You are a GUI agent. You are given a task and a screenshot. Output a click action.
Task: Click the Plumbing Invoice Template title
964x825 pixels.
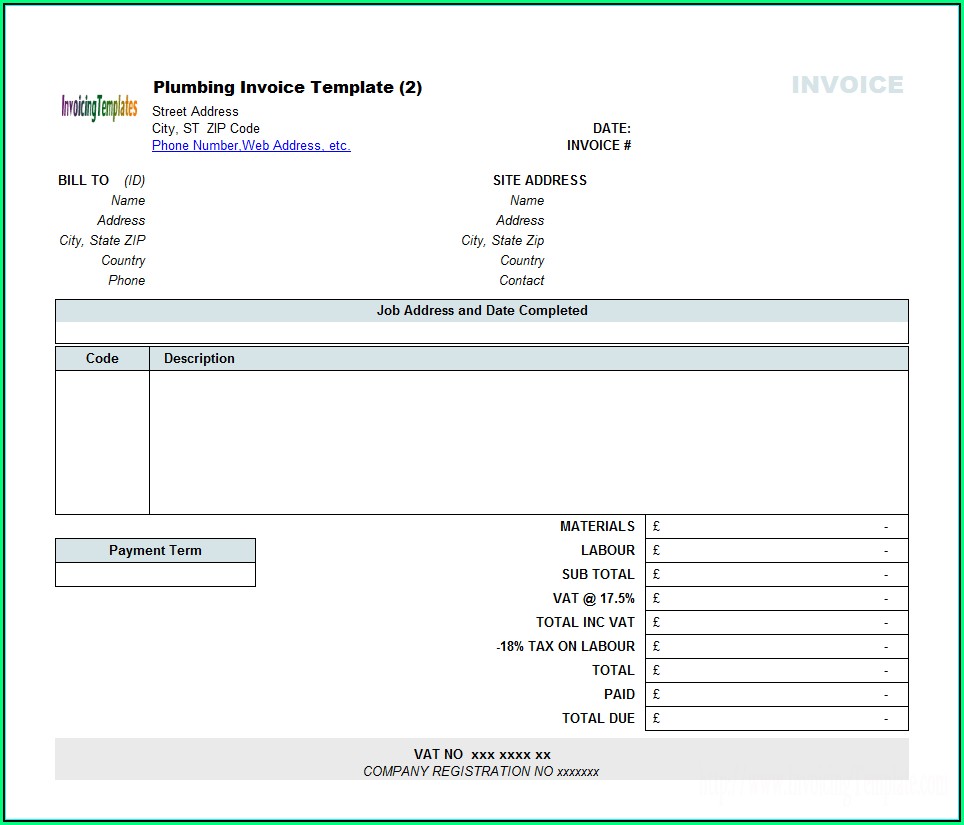[287, 88]
